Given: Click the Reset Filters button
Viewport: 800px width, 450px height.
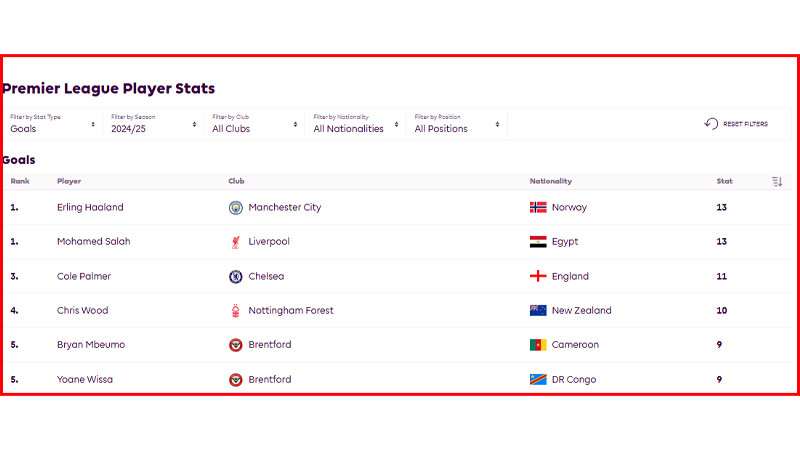Looking at the screenshot, I should [737, 124].
